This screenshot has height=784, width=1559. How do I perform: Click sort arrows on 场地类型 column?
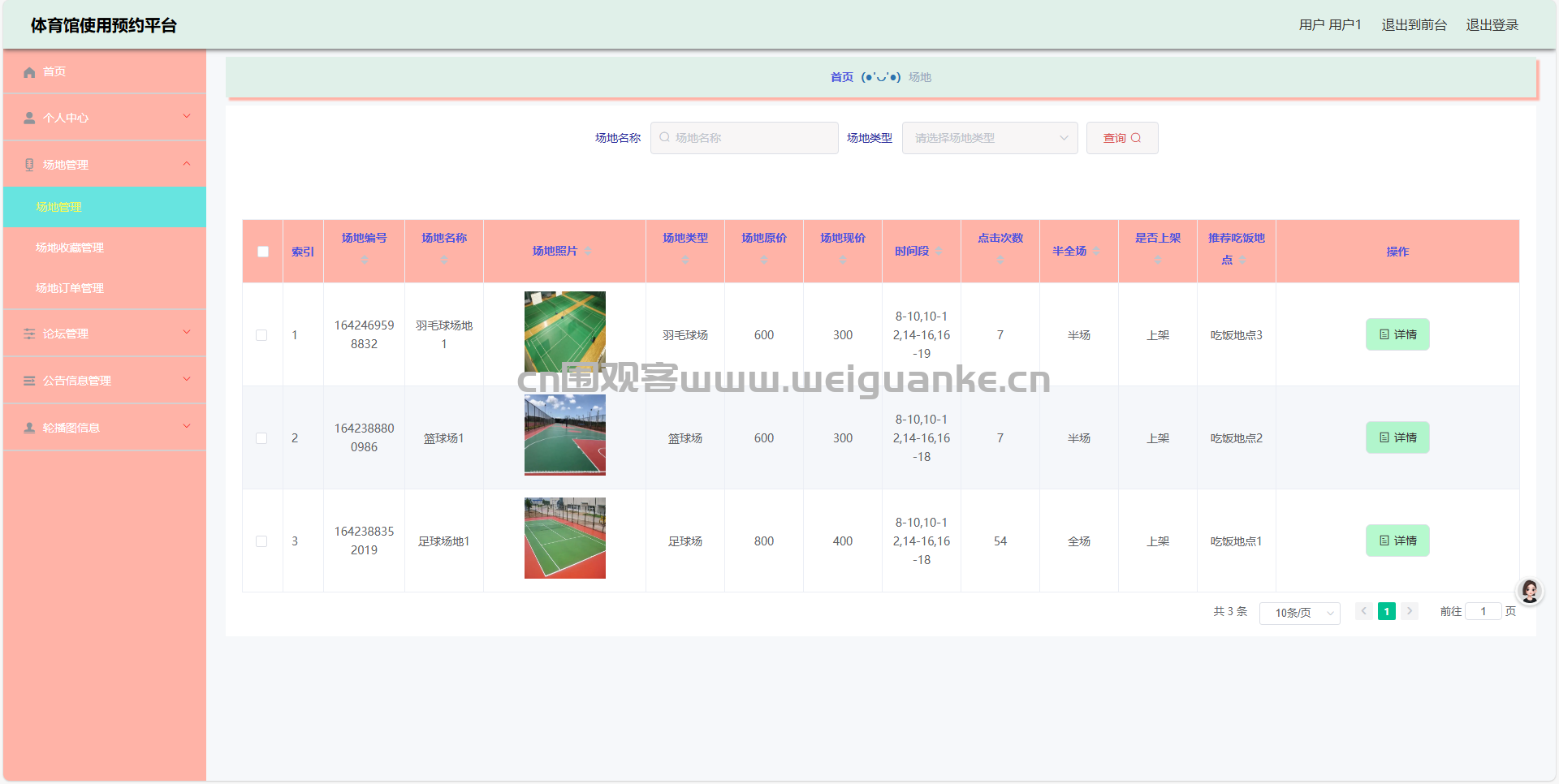tap(685, 260)
